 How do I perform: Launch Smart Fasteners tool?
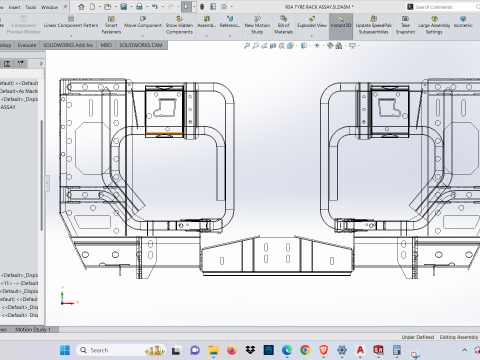pos(111,25)
